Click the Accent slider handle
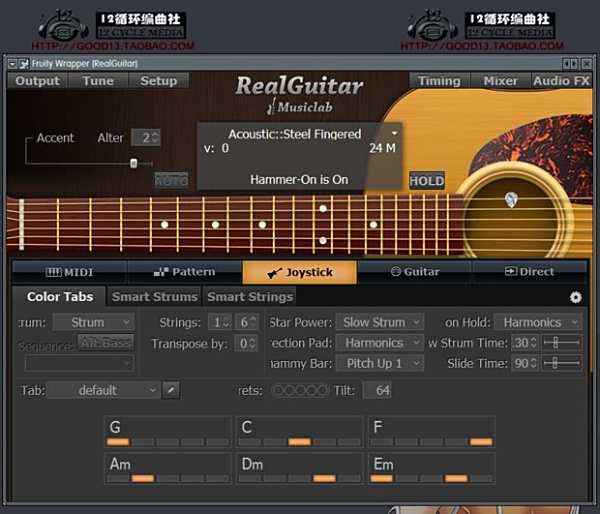This screenshot has height=514, width=600. click(x=133, y=163)
